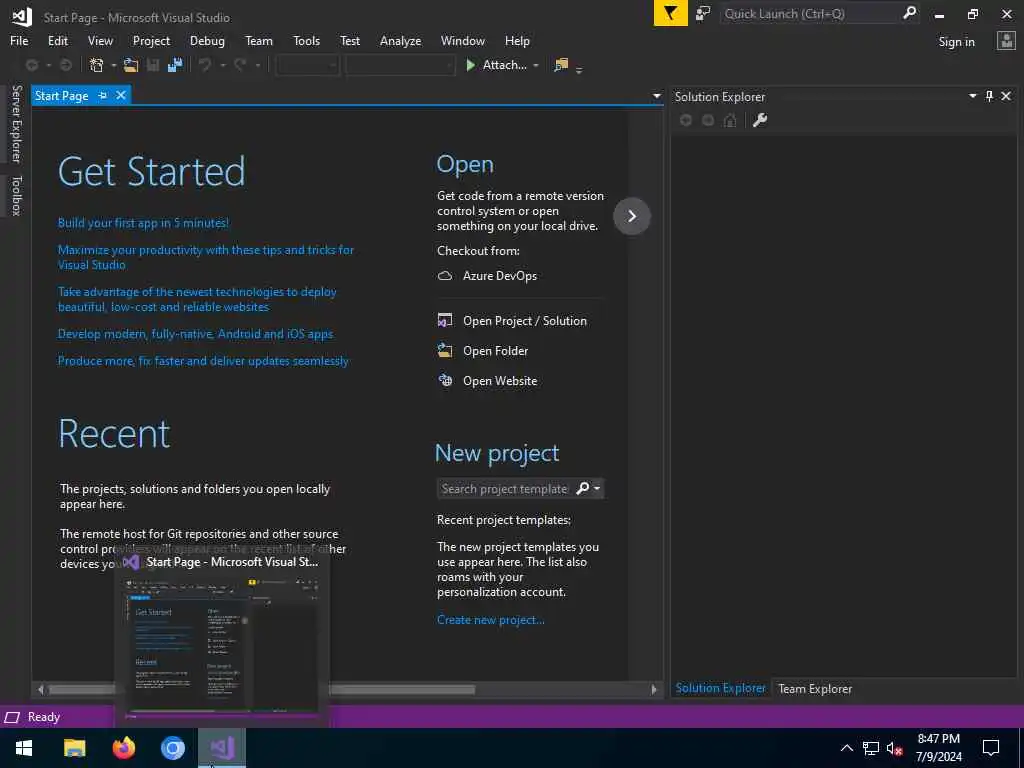The height and width of the screenshot is (768, 1024).
Task: Click the Save toolbar icon
Action: pyautogui.click(x=153, y=65)
